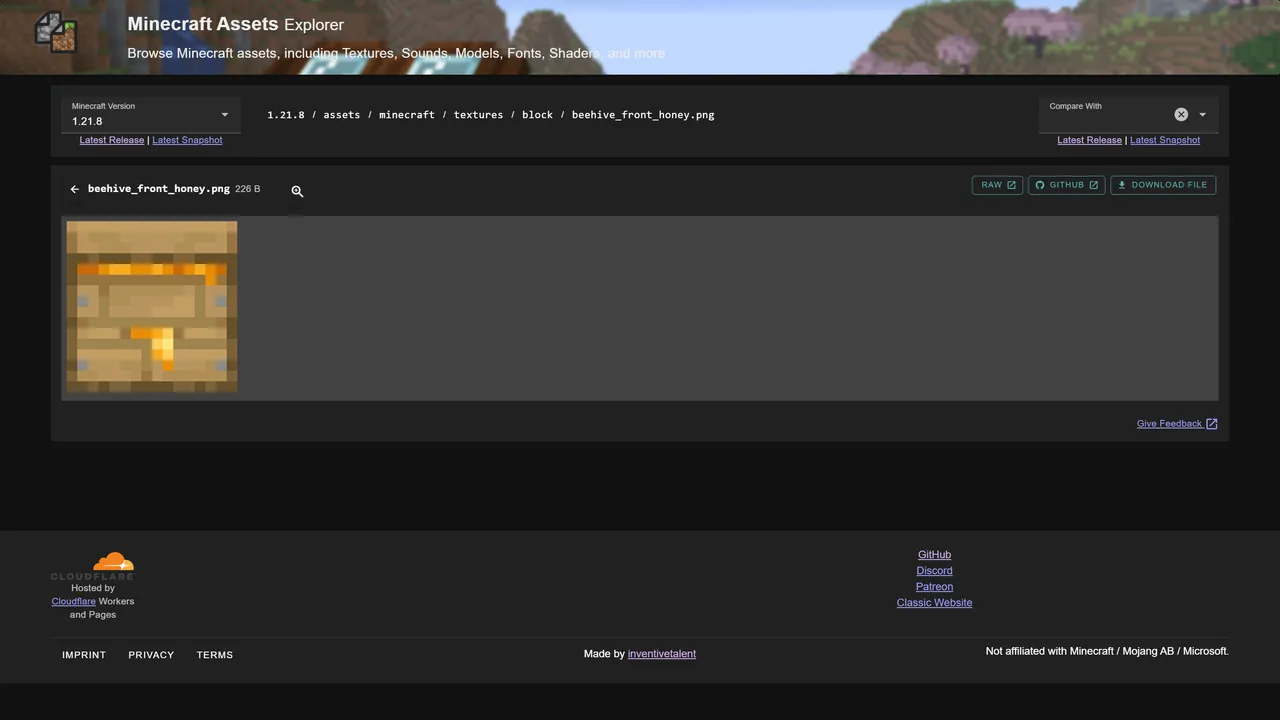
Task: Navigate to textures breadcrumb folder
Action: point(478,115)
